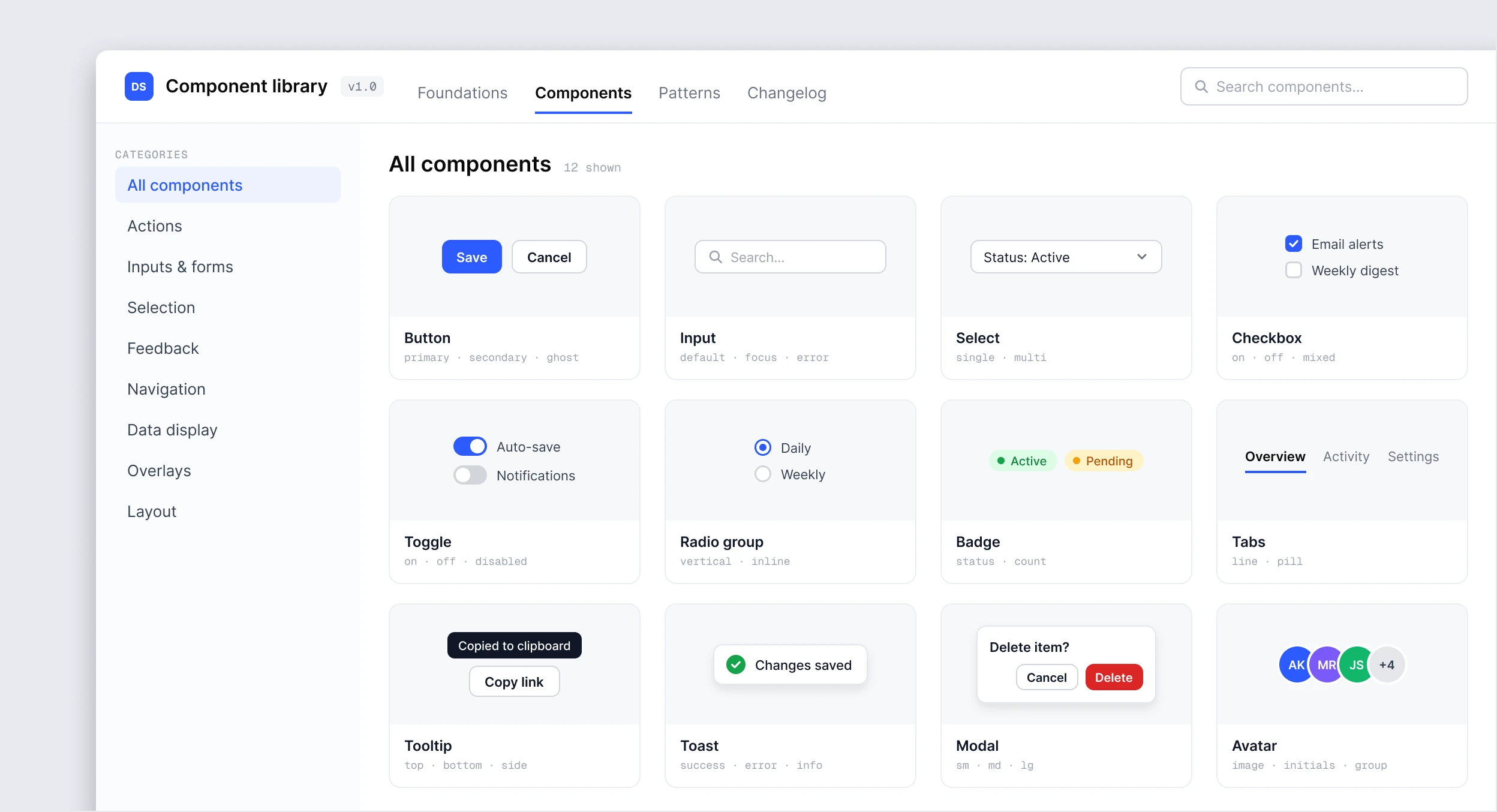Select the Overlays category
The image size is (1497, 812).
coord(228,470)
